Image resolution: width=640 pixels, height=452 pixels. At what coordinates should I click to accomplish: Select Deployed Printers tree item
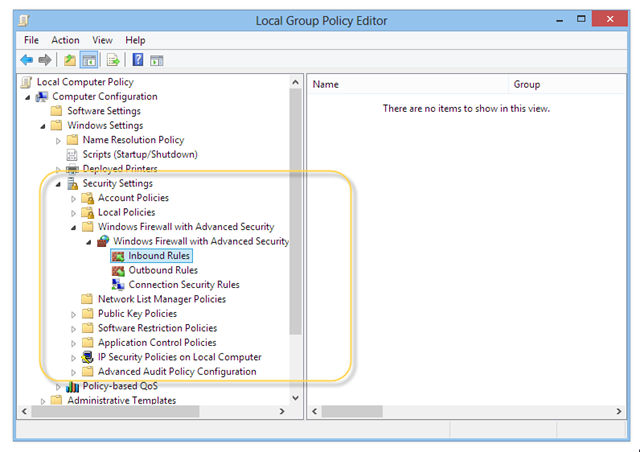coord(120,169)
